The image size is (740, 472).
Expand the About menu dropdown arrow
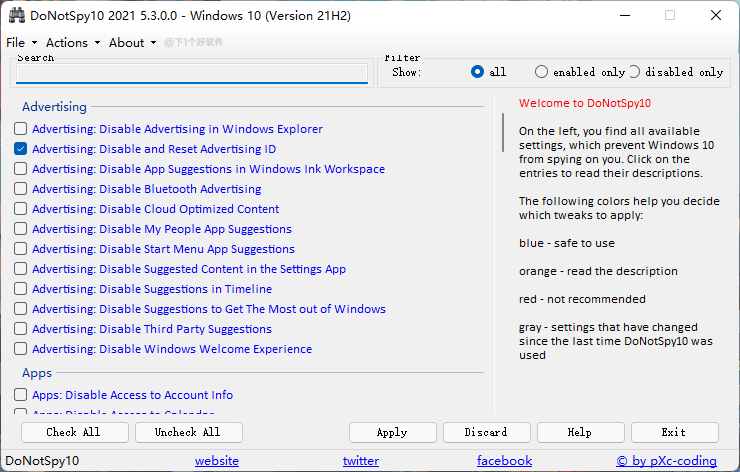point(153,43)
